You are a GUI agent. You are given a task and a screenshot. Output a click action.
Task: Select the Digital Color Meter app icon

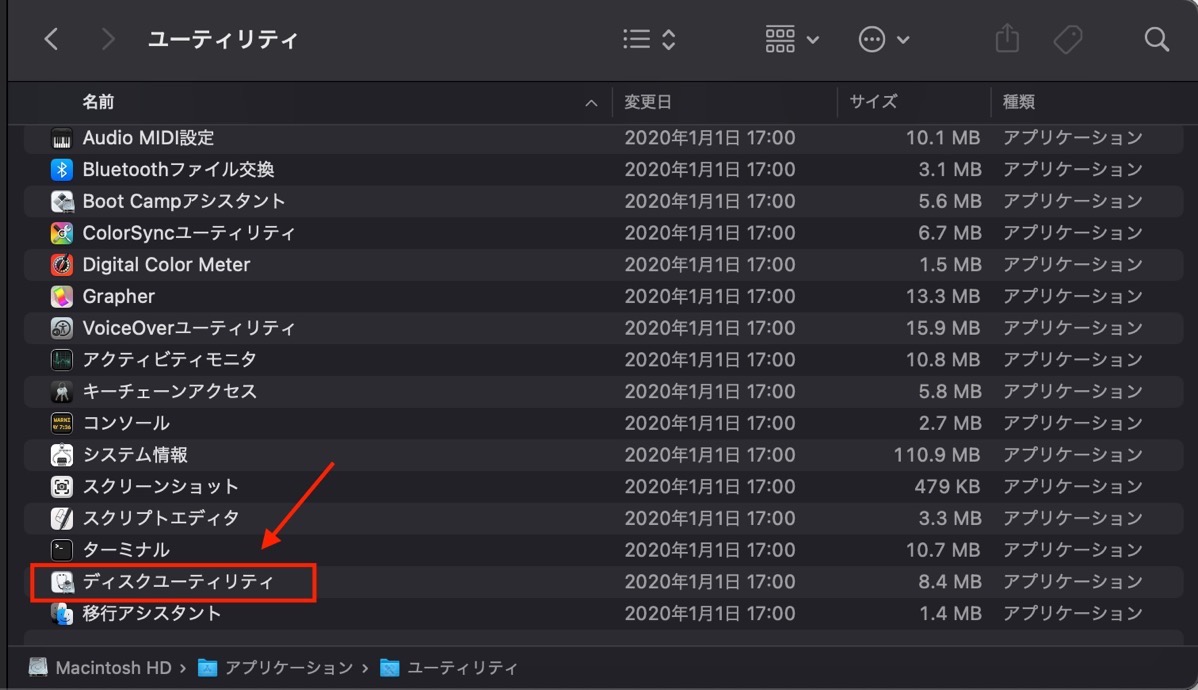coord(62,265)
